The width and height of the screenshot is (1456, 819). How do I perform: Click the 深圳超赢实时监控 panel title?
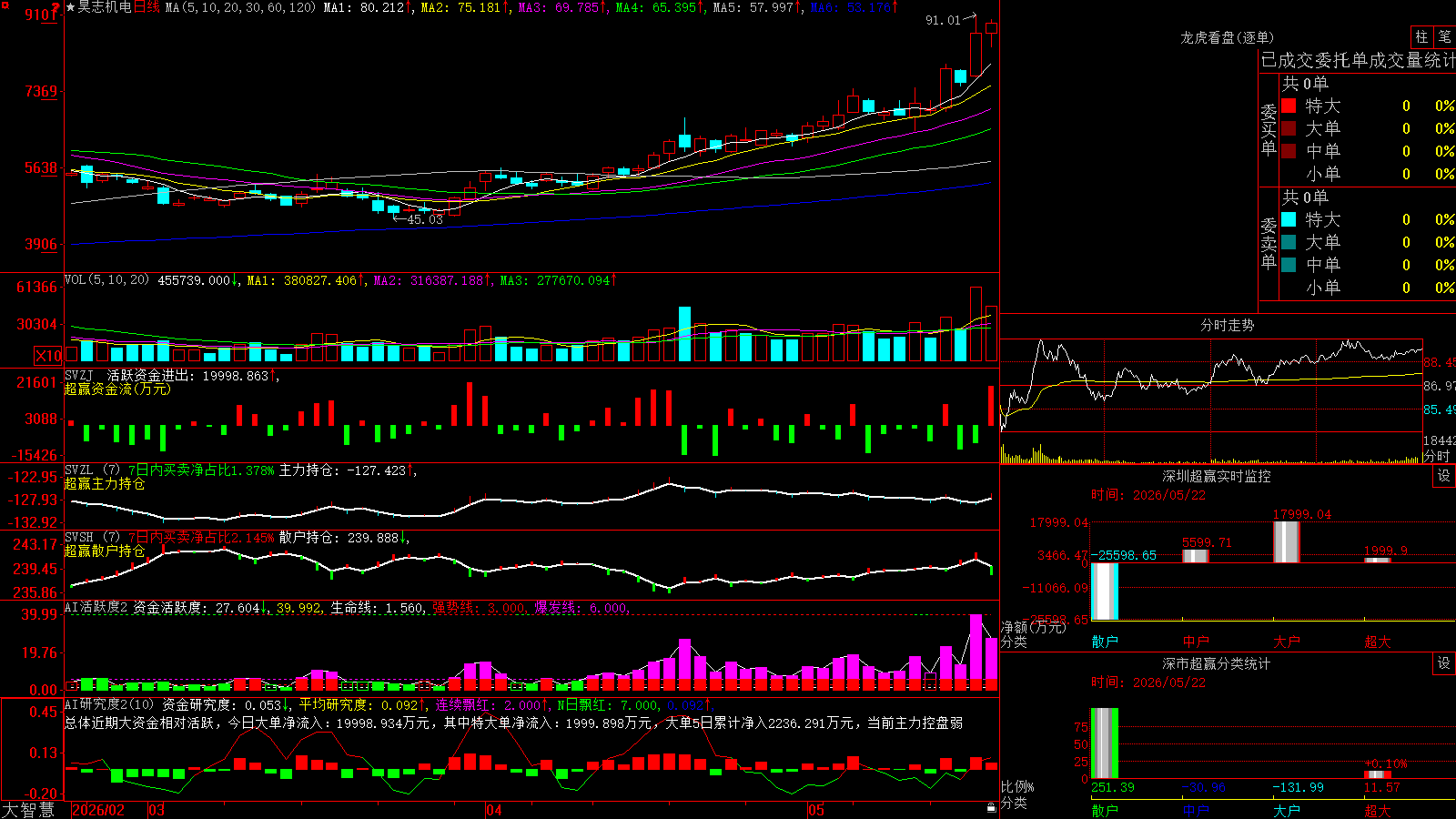[x=1217, y=476]
